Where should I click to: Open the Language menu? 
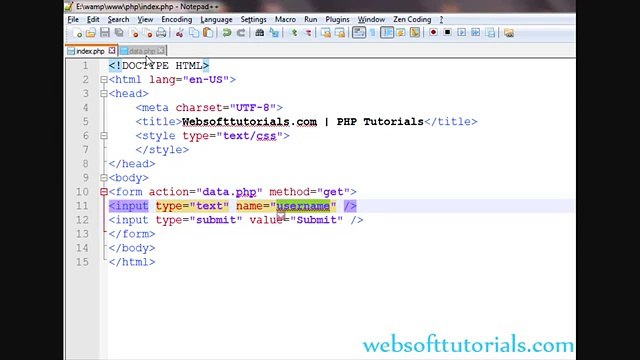pyautogui.click(x=216, y=20)
